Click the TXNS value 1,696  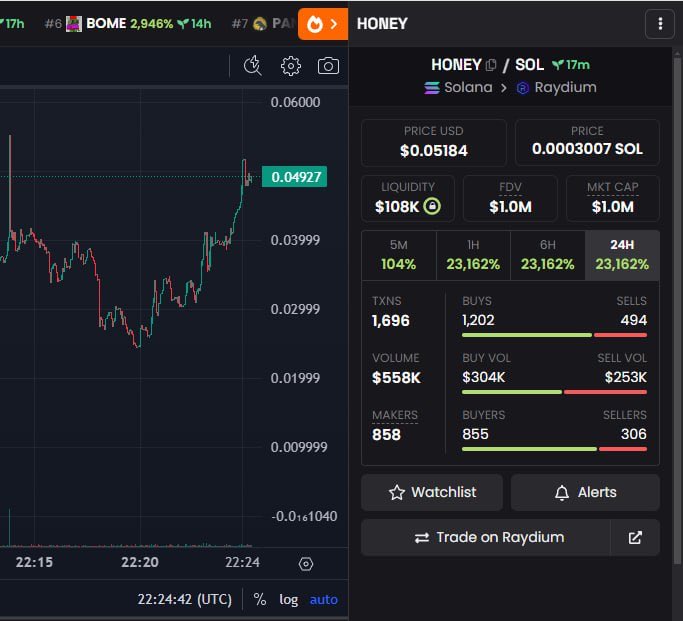click(x=391, y=321)
